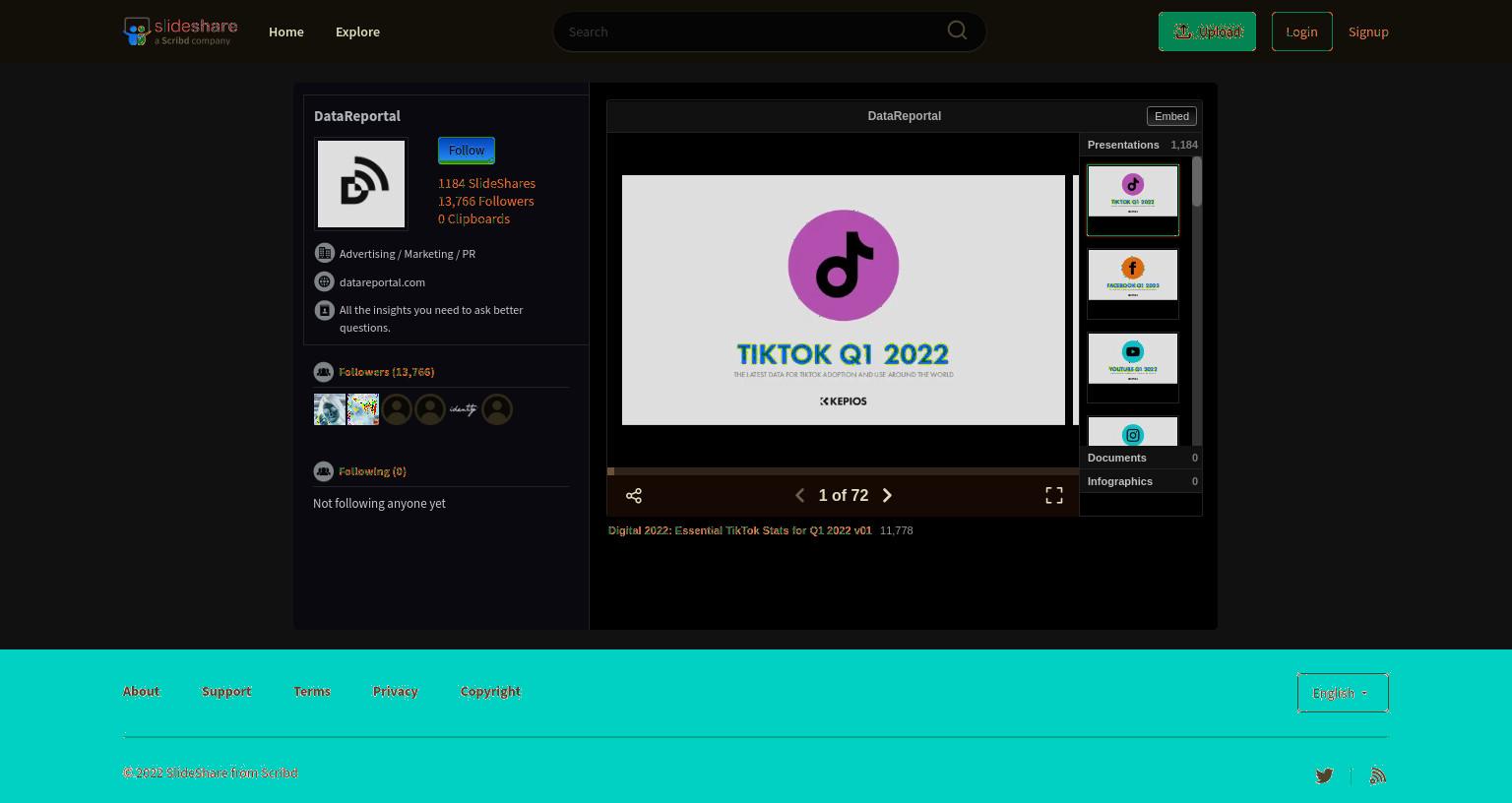Image resolution: width=1512 pixels, height=803 pixels.
Task: Click the main TikTok Q1 2022 slide
Action: click(844, 300)
